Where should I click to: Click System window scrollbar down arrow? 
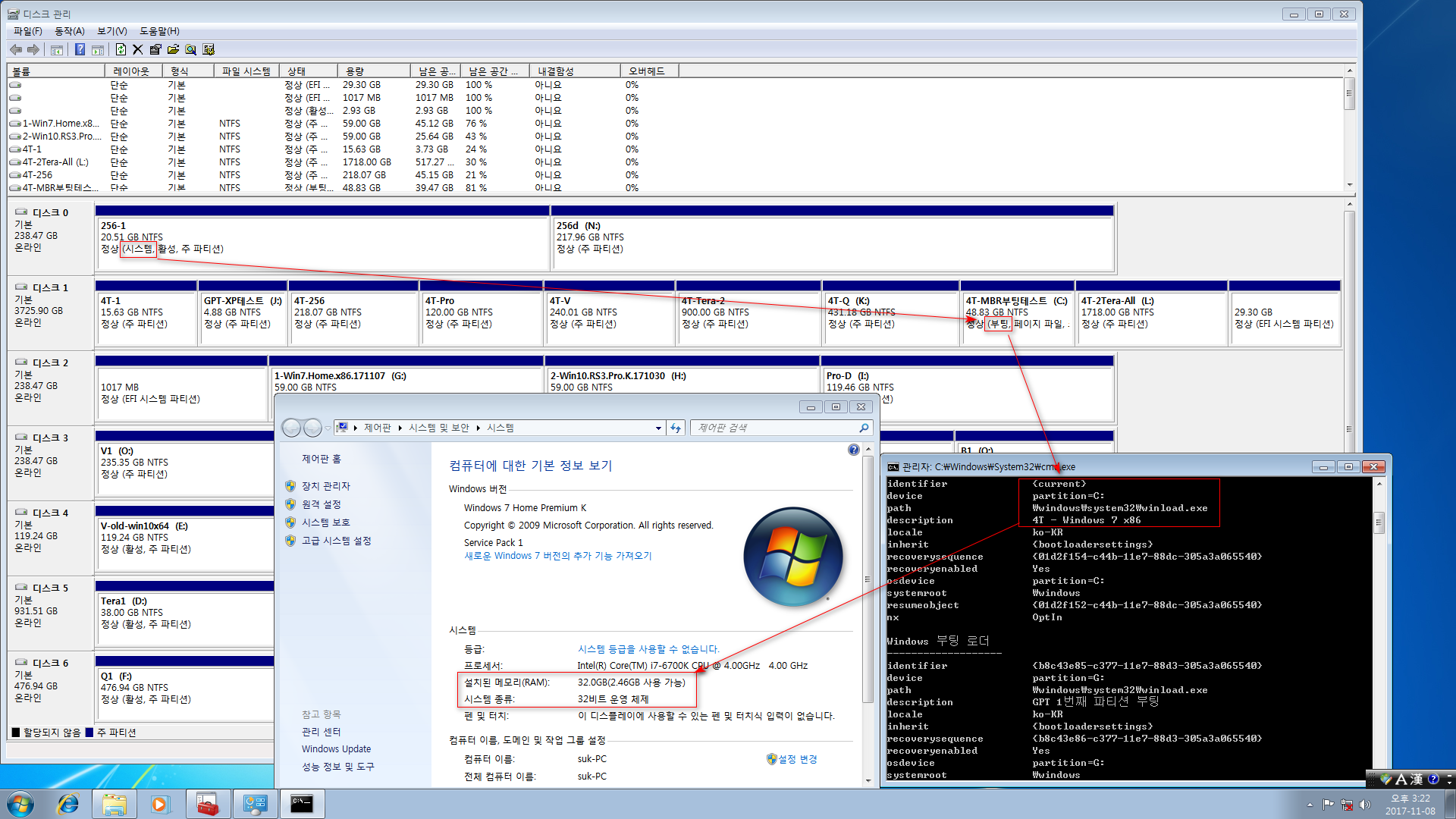point(868,780)
